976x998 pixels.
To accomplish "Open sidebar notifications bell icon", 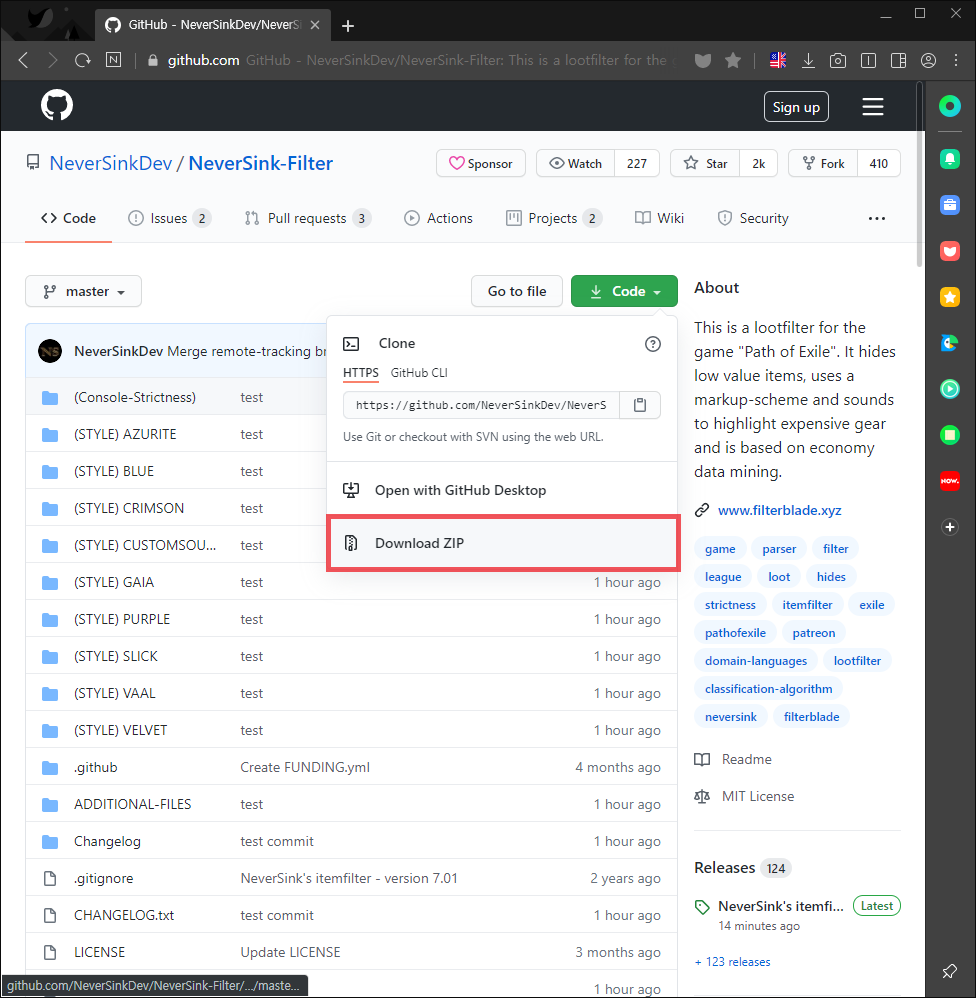I will click(949, 158).
